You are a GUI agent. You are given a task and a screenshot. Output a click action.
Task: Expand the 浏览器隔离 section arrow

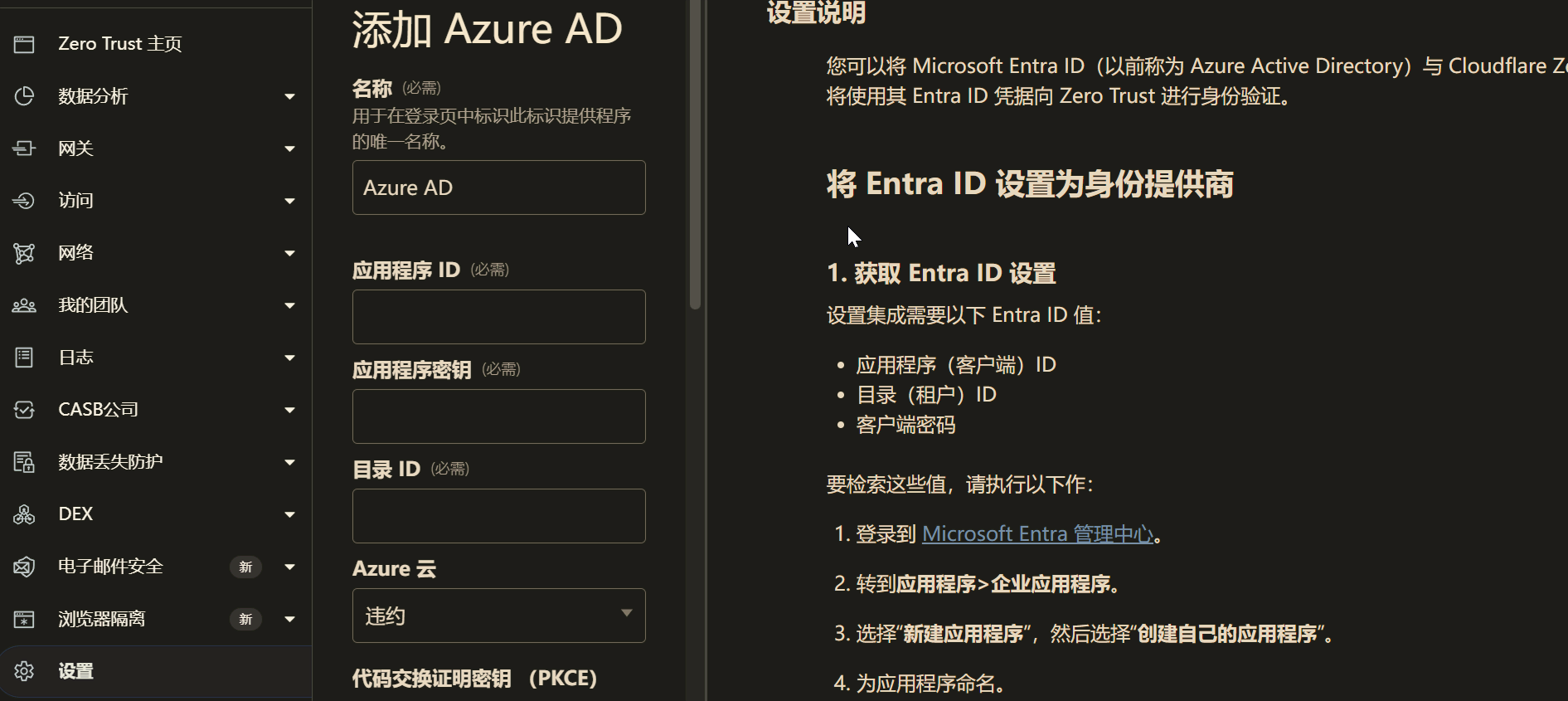(x=289, y=620)
